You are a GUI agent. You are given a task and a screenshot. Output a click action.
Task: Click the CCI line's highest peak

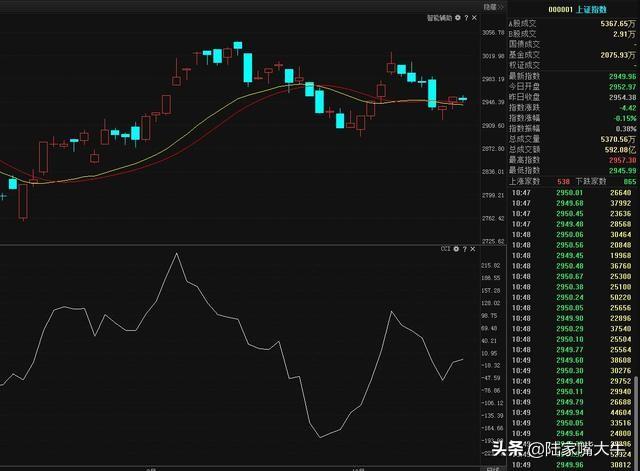(176, 254)
